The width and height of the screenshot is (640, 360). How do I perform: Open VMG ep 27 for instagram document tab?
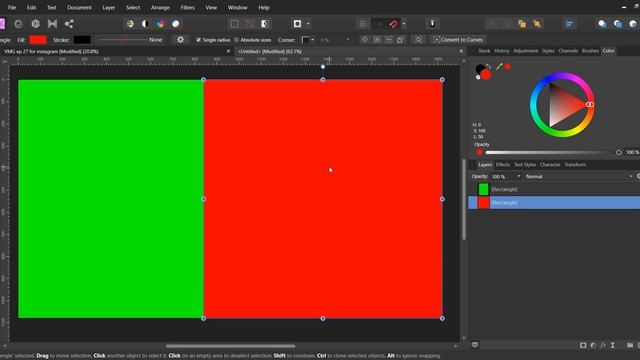pos(51,51)
